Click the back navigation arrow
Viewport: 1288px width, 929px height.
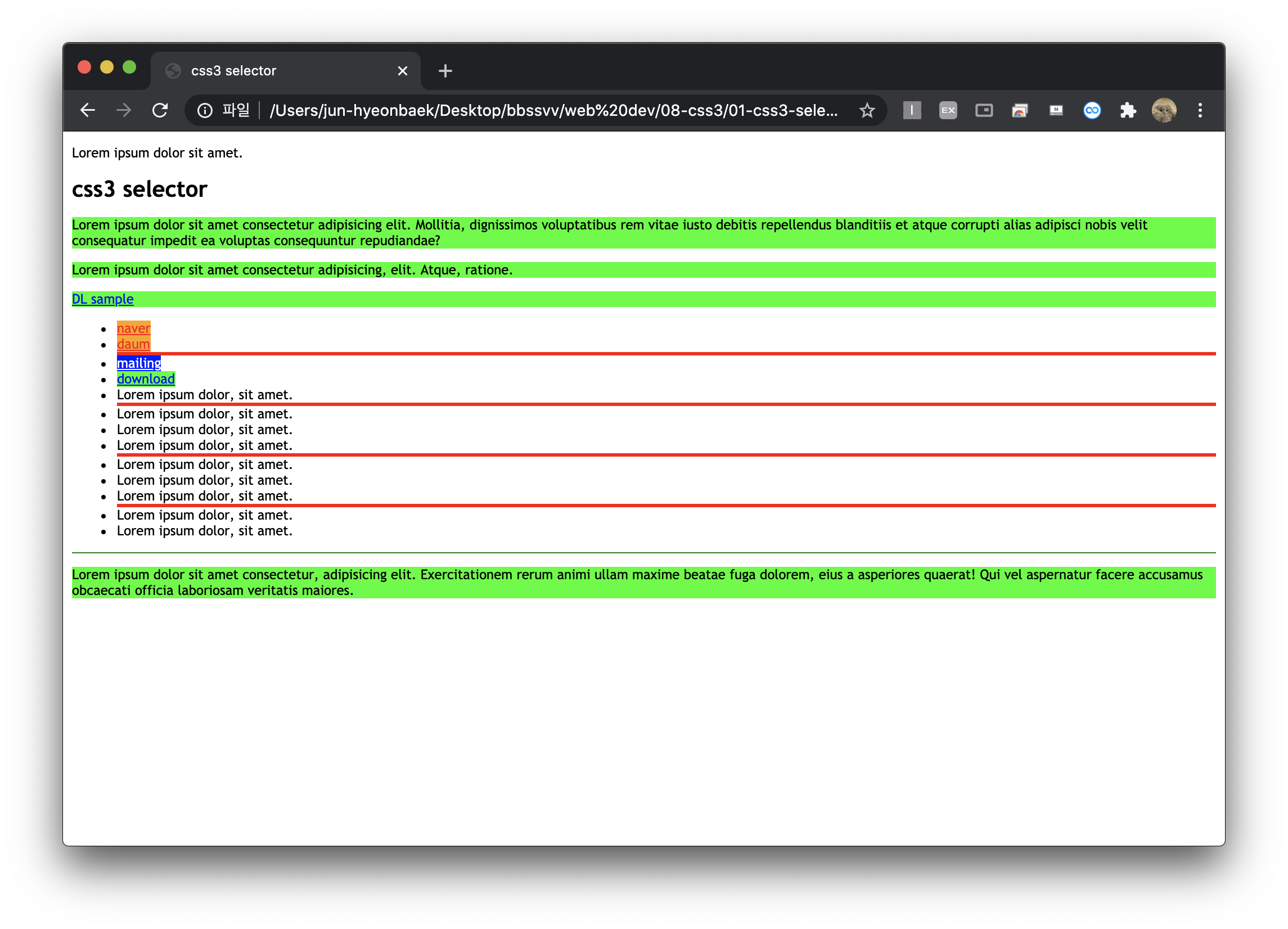[87, 110]
